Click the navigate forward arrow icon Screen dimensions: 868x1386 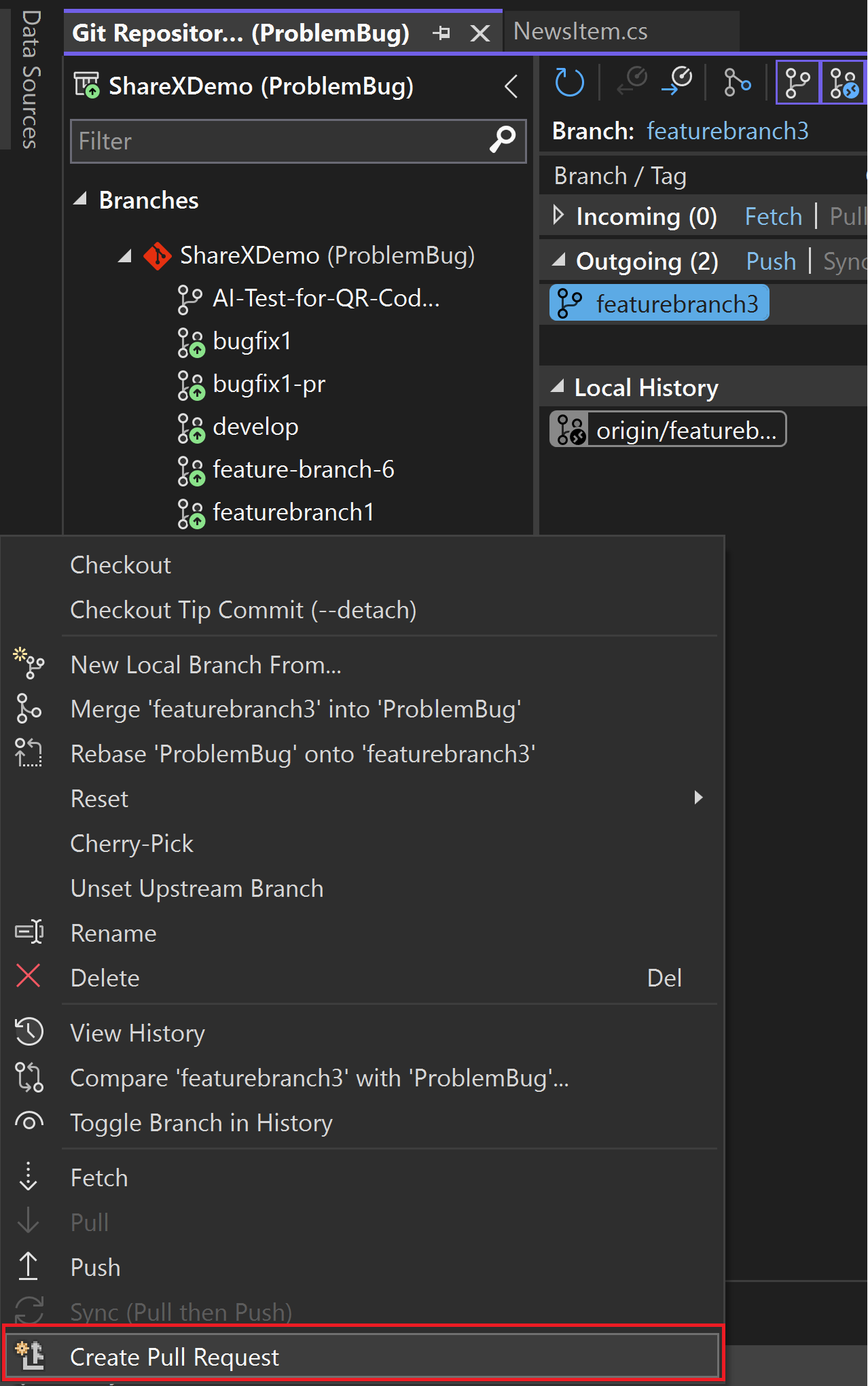point(677,82)
